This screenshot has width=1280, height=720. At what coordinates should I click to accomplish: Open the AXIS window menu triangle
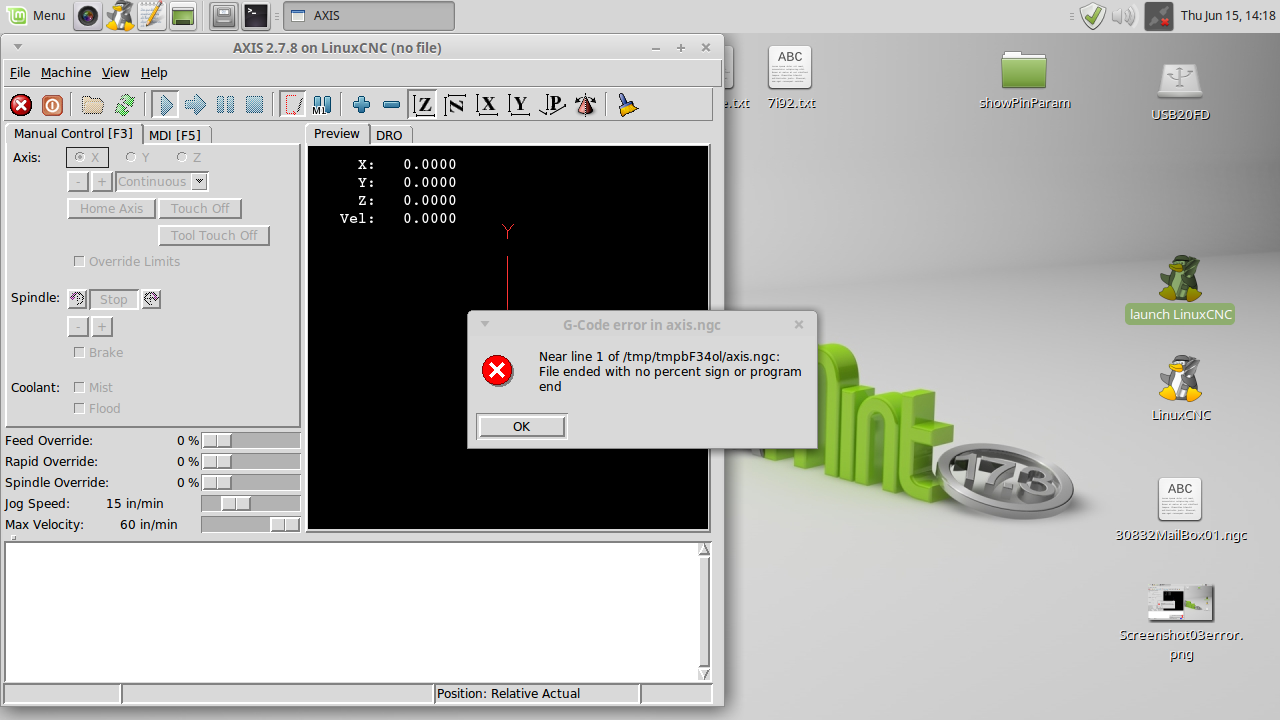pyautogui.click(x=17, y=47)
